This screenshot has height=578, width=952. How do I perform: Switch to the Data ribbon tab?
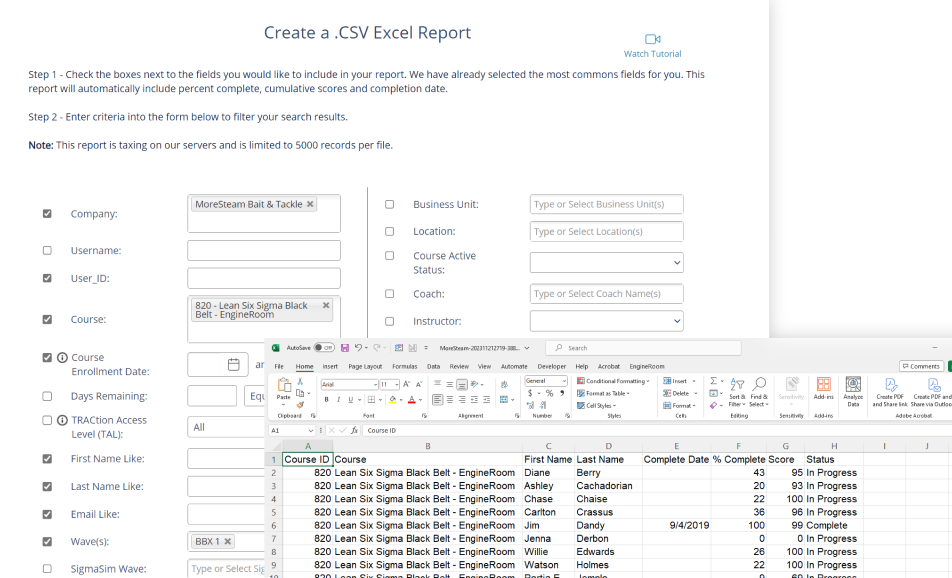click(x=434, y=367)
